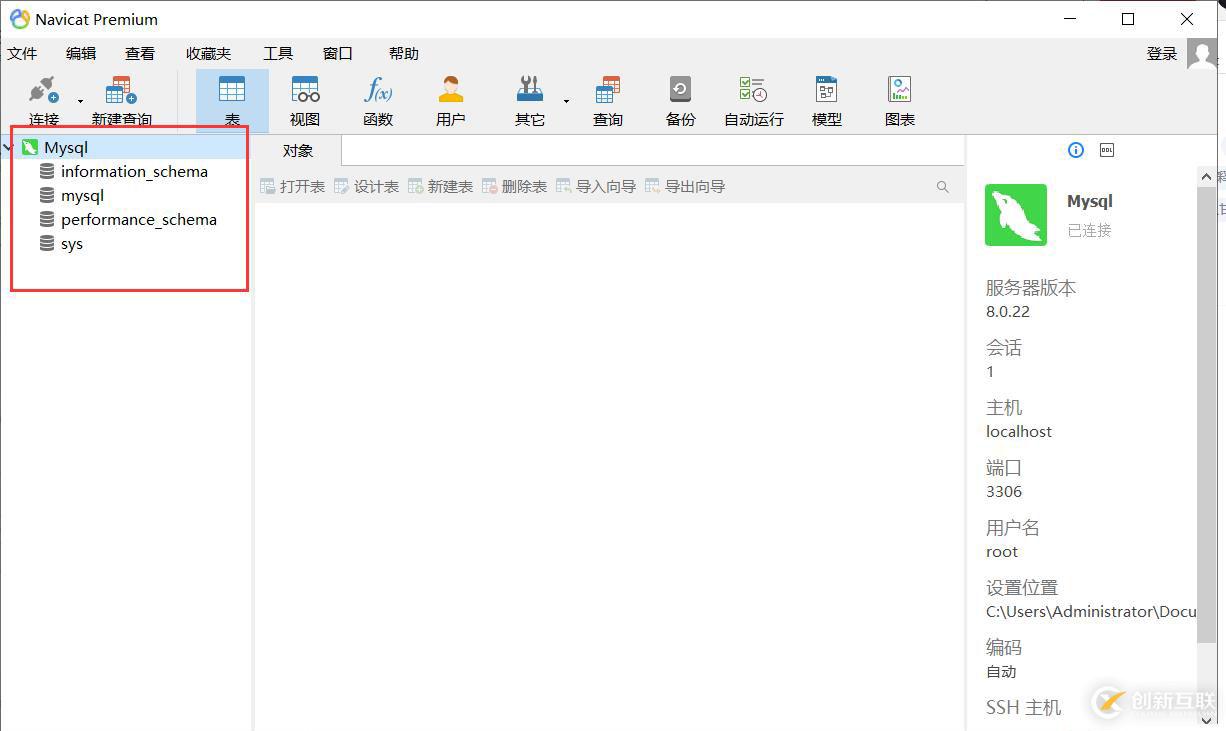Click the port value 3306
This screenshot has width=1226, height=731.
pos(1004,492)
